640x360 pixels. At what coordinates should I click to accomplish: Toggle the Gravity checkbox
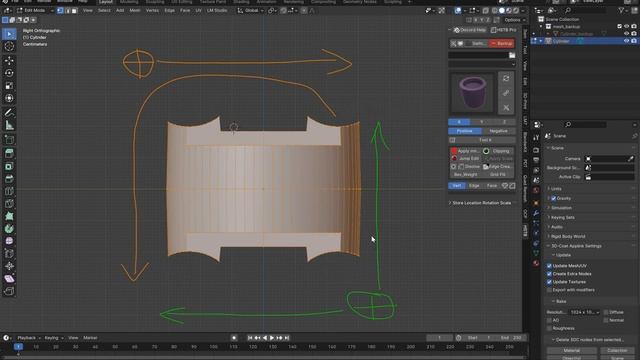tap(554, 198)
